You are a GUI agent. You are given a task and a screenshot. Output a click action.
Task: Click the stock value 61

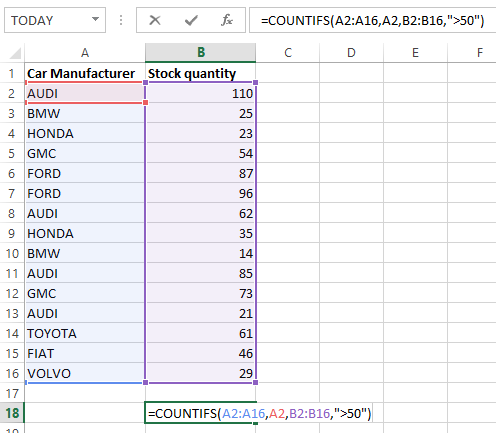pos(201,333)
